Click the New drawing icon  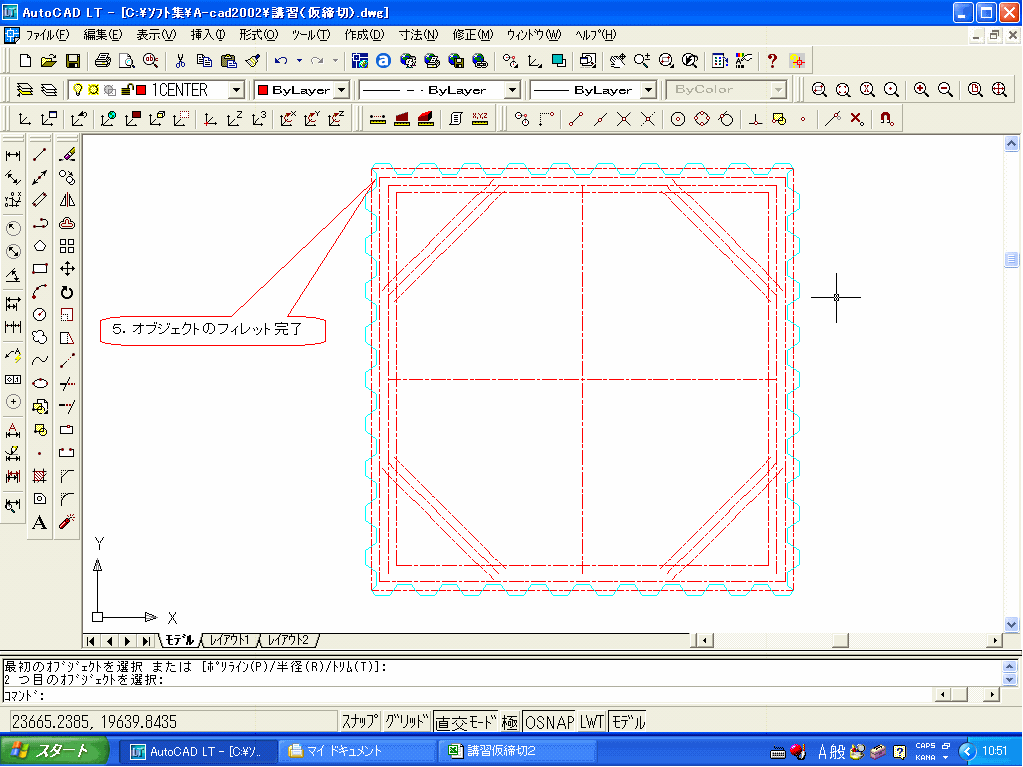pyautogui.click(x=25, y=61)
